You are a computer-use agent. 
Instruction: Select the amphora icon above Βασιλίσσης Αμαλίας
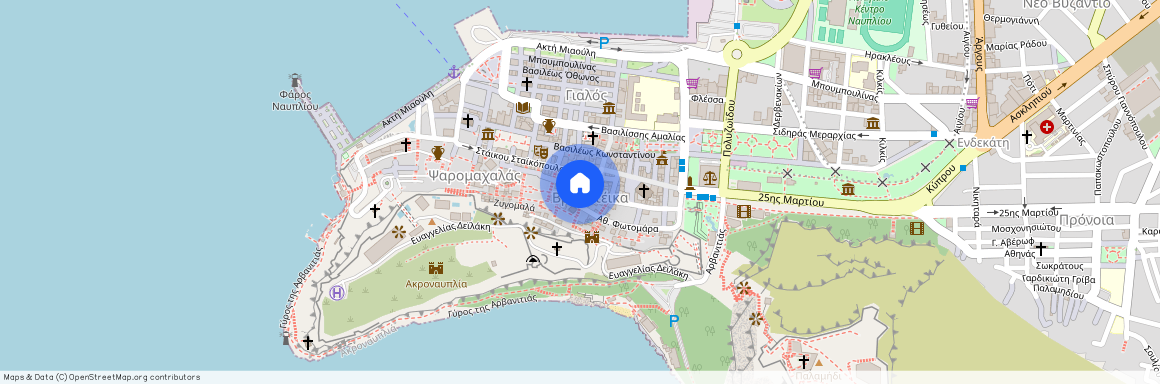coord(548,126)
